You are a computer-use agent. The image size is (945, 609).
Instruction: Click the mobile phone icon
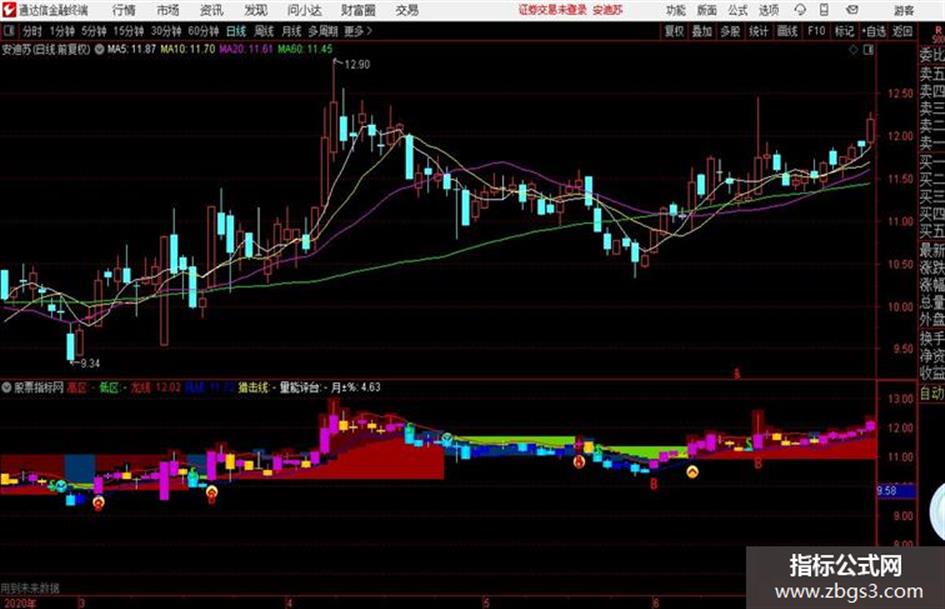click(824, 10)
